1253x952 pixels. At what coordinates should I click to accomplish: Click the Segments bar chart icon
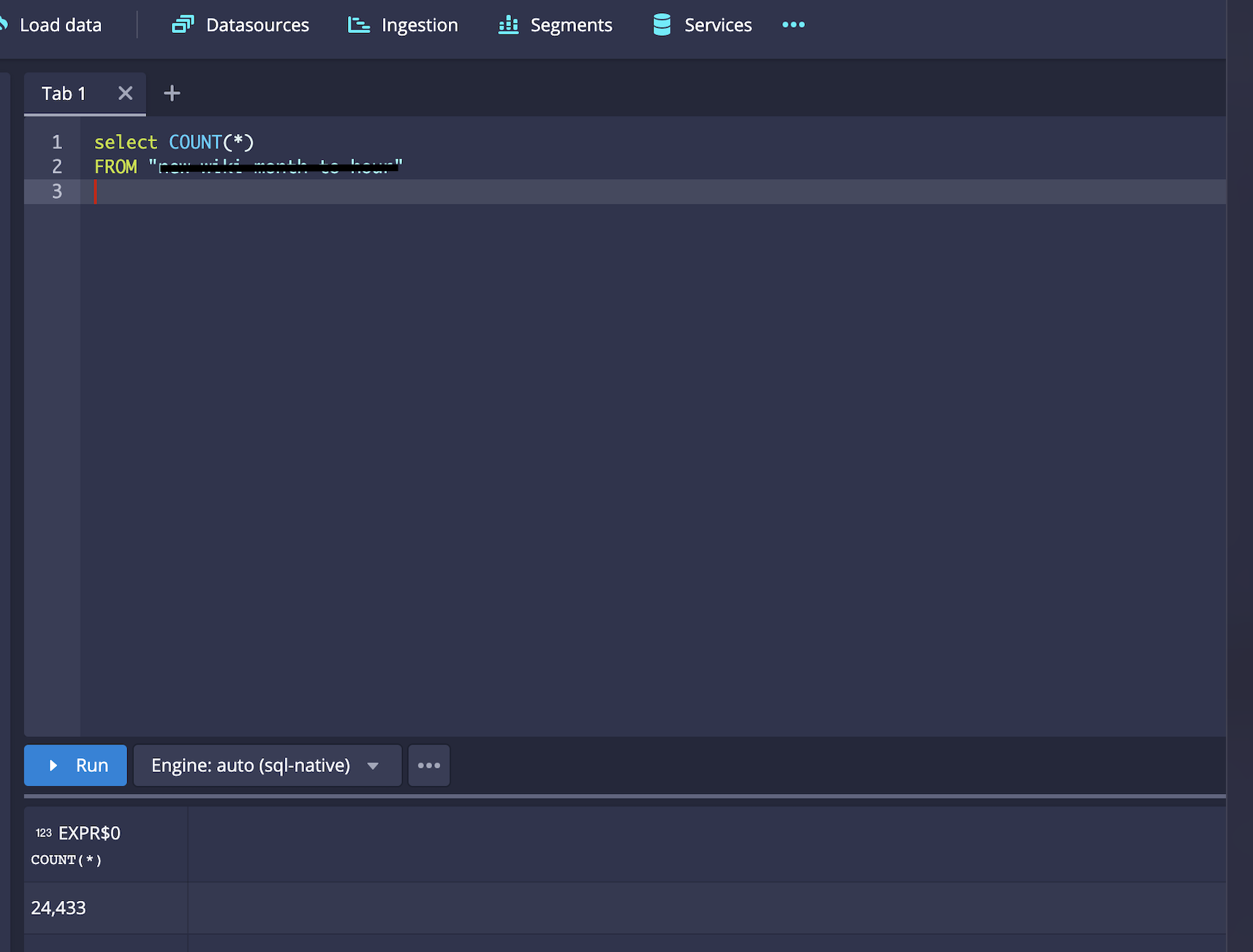(x=508, y=25)
